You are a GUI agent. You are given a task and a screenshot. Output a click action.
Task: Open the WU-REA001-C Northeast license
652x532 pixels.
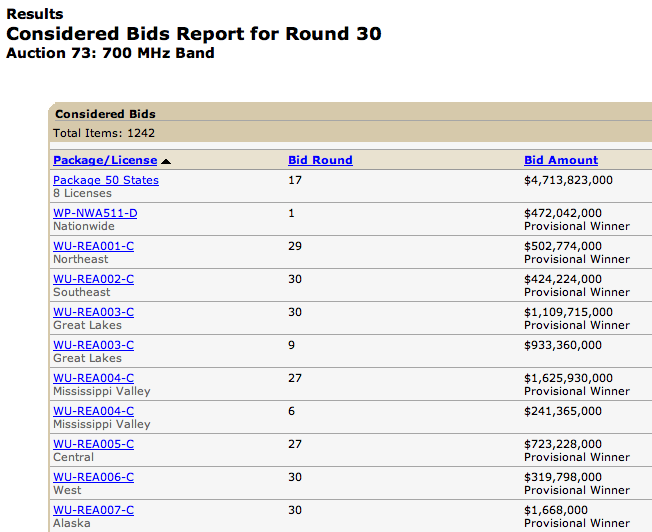[x=93, y=246]
